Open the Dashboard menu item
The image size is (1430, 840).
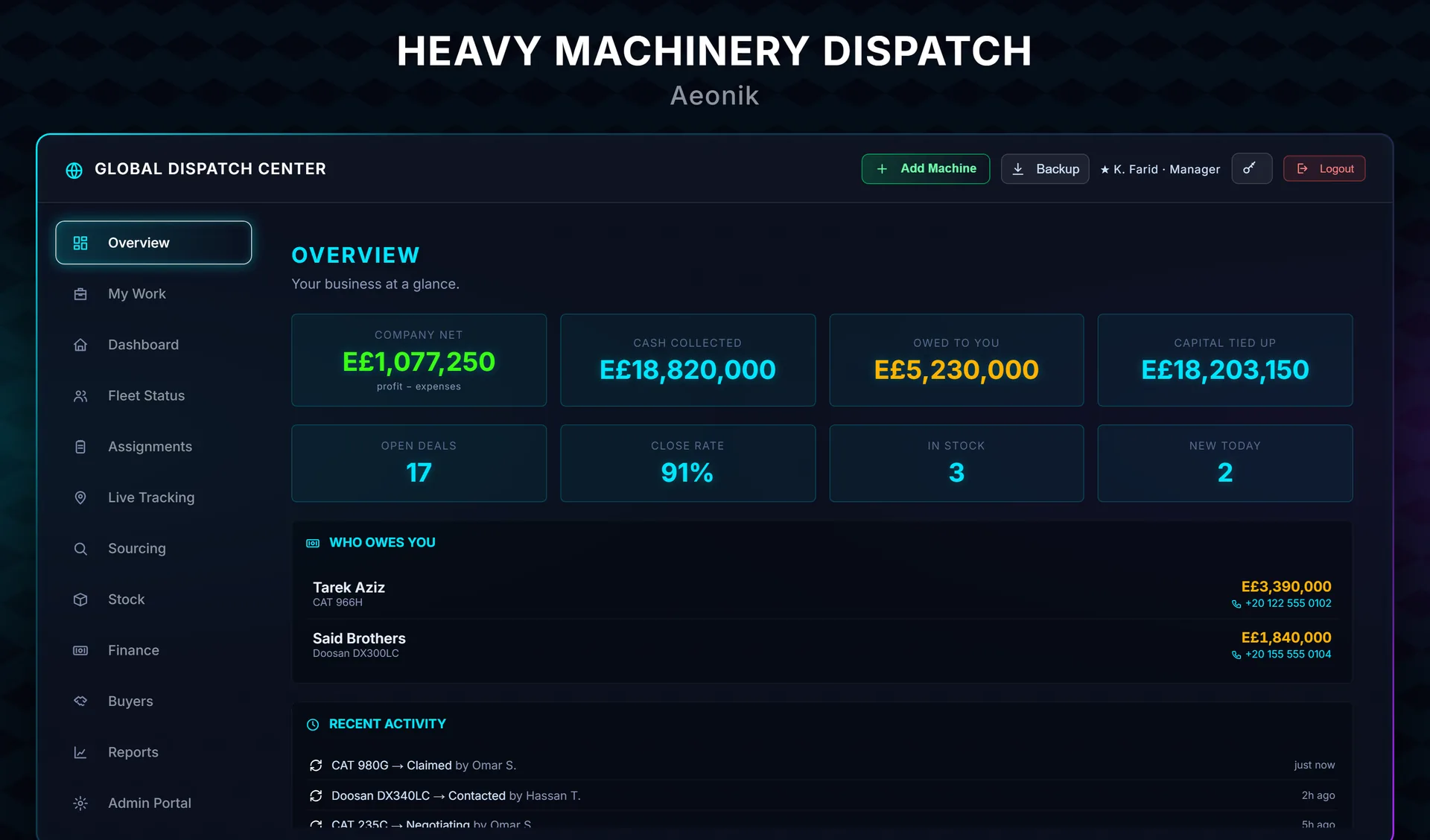(x=153, y=345)
